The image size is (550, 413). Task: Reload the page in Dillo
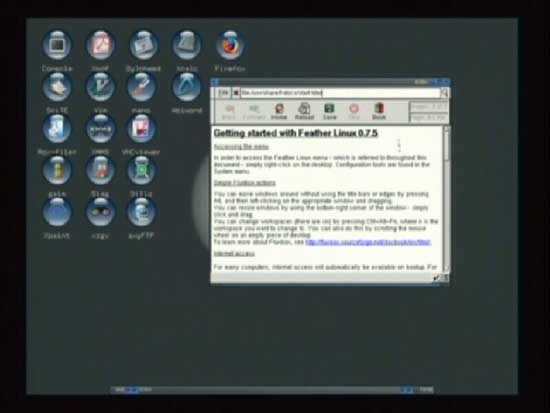304,112
